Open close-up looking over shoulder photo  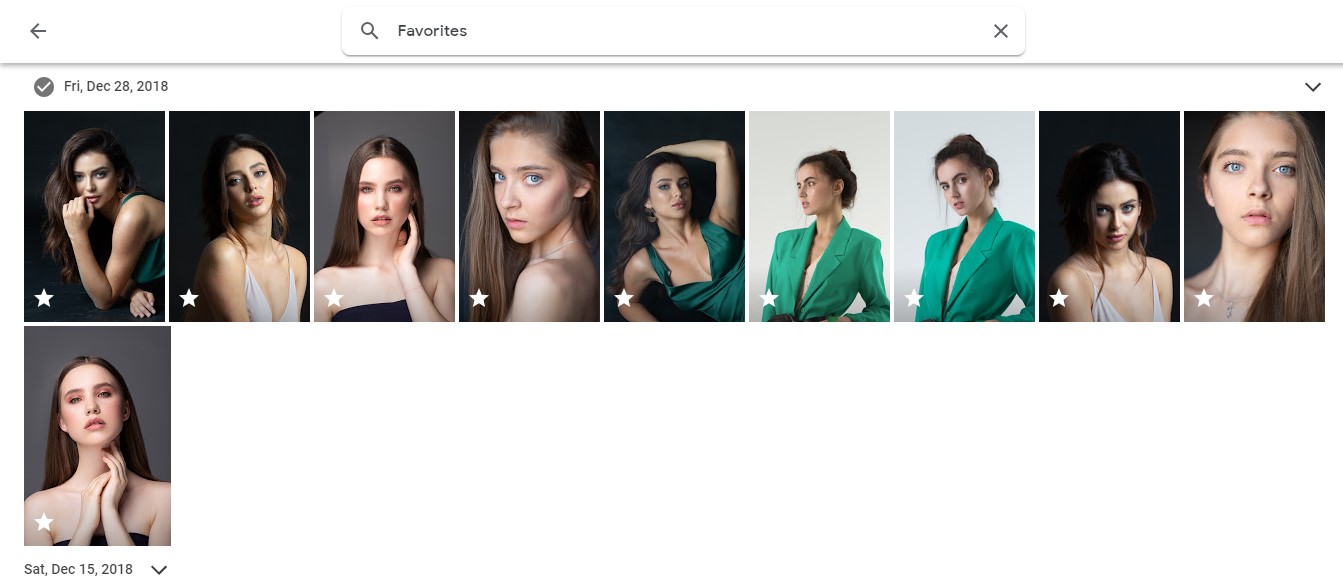(529, 216)
